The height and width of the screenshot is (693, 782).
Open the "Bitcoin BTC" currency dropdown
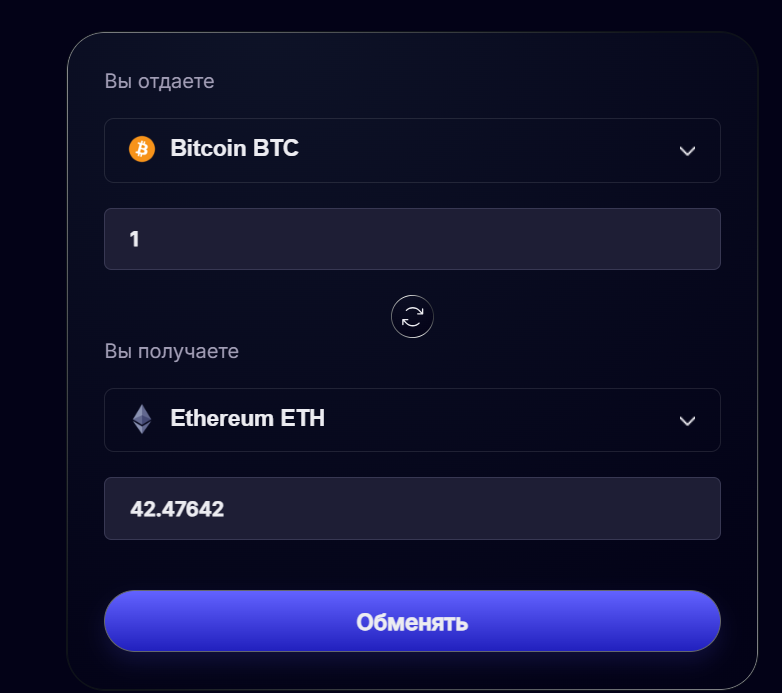[412, 151]
